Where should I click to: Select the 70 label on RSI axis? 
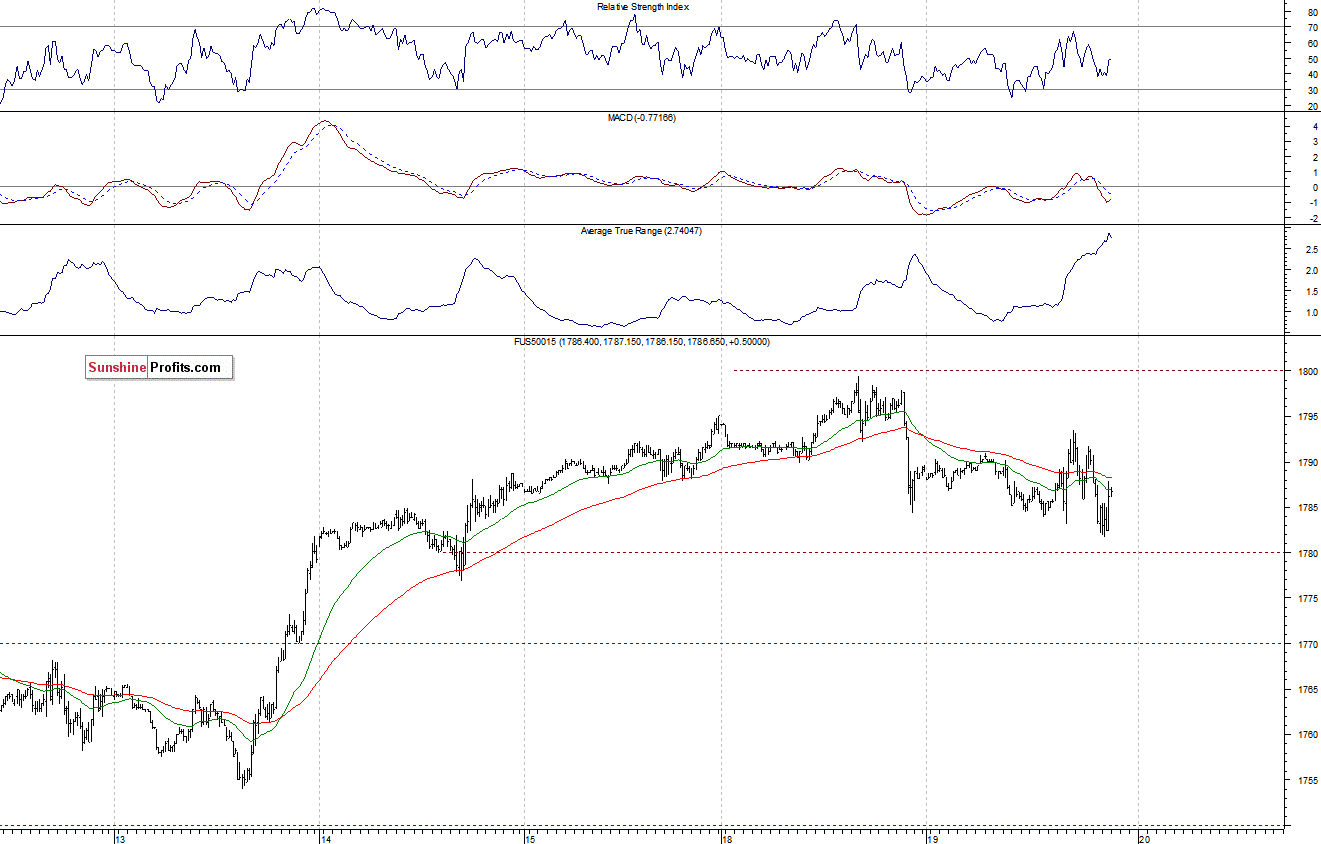coord(1312,28)
